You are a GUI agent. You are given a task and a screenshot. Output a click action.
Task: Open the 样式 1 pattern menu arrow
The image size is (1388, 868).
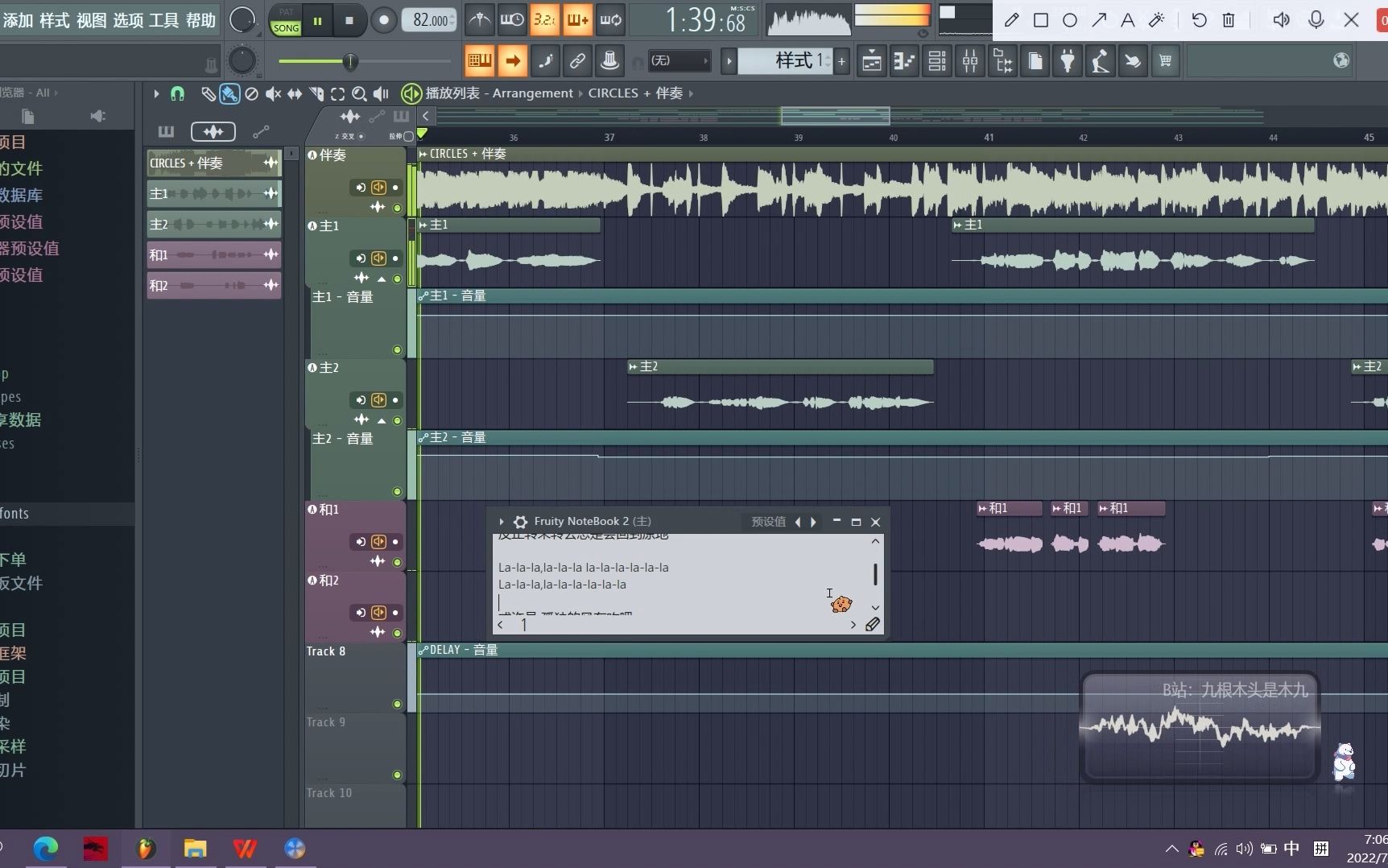pos(729,61)
